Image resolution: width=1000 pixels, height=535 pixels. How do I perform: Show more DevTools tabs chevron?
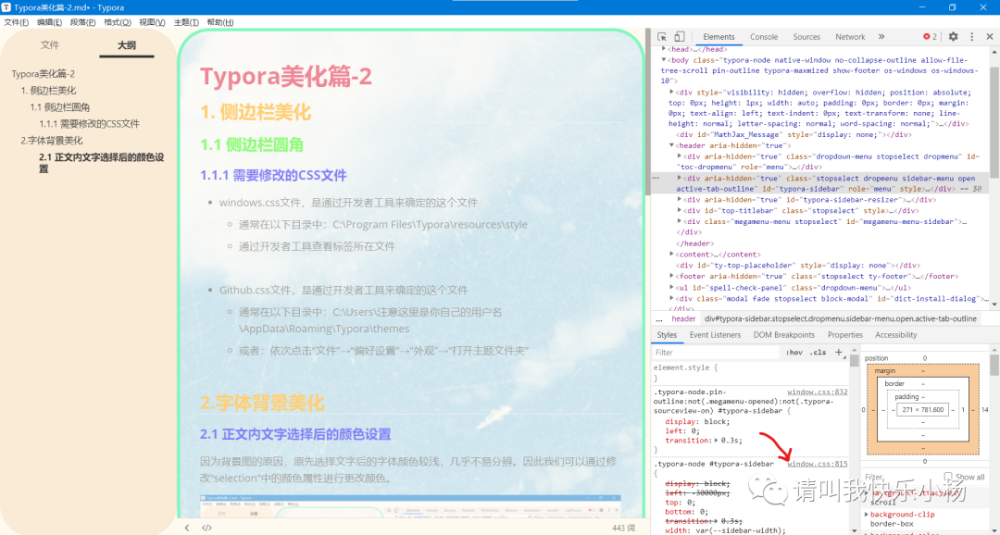click(x=881, y=37)
